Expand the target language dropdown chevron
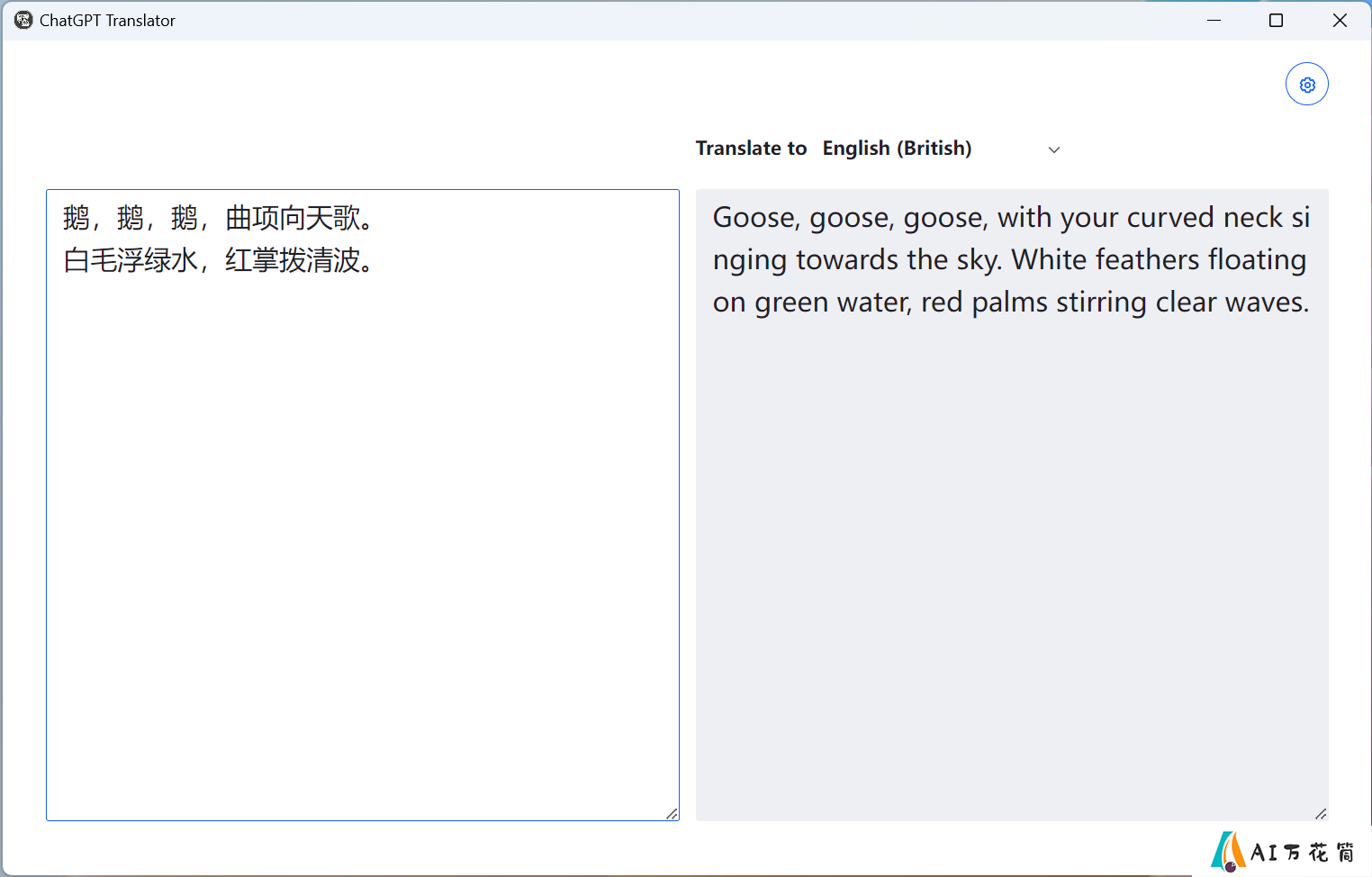Viewport: 1372px width, 877px height. tap(1054, 149)
